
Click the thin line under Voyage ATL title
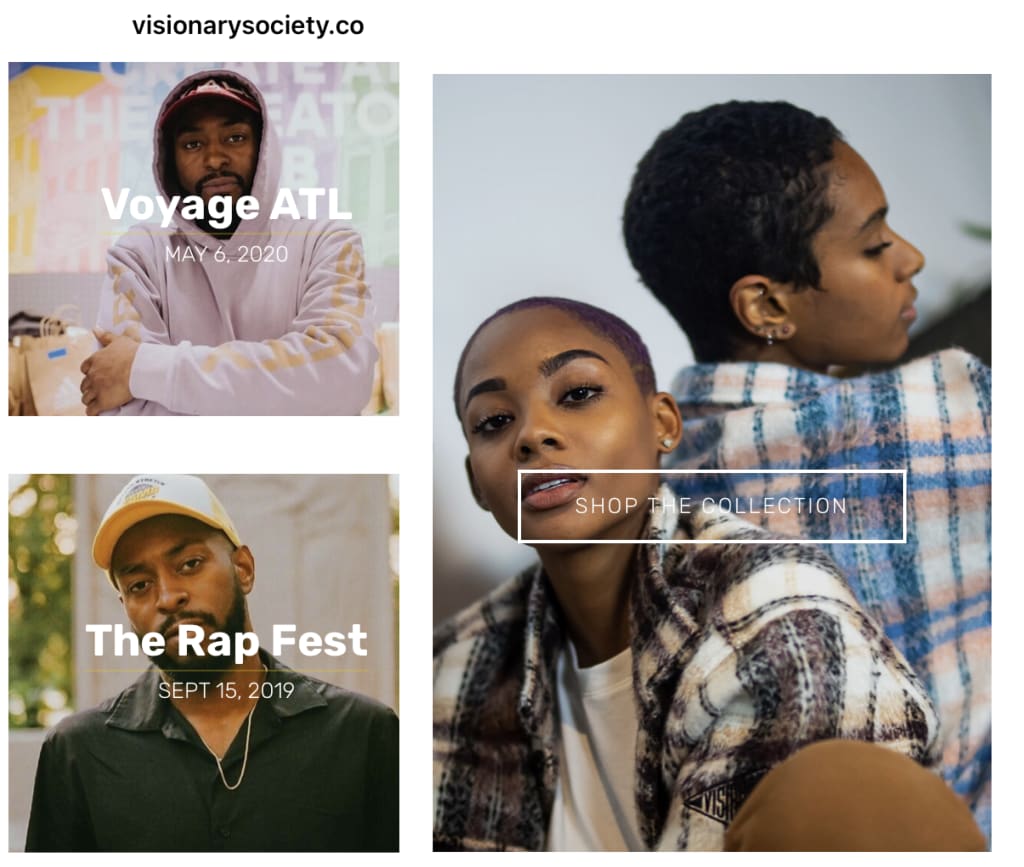(x=227, y=234)
